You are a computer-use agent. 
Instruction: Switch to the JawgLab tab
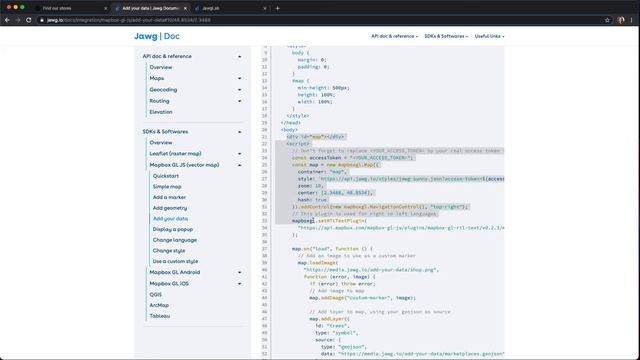coord(231,8)
